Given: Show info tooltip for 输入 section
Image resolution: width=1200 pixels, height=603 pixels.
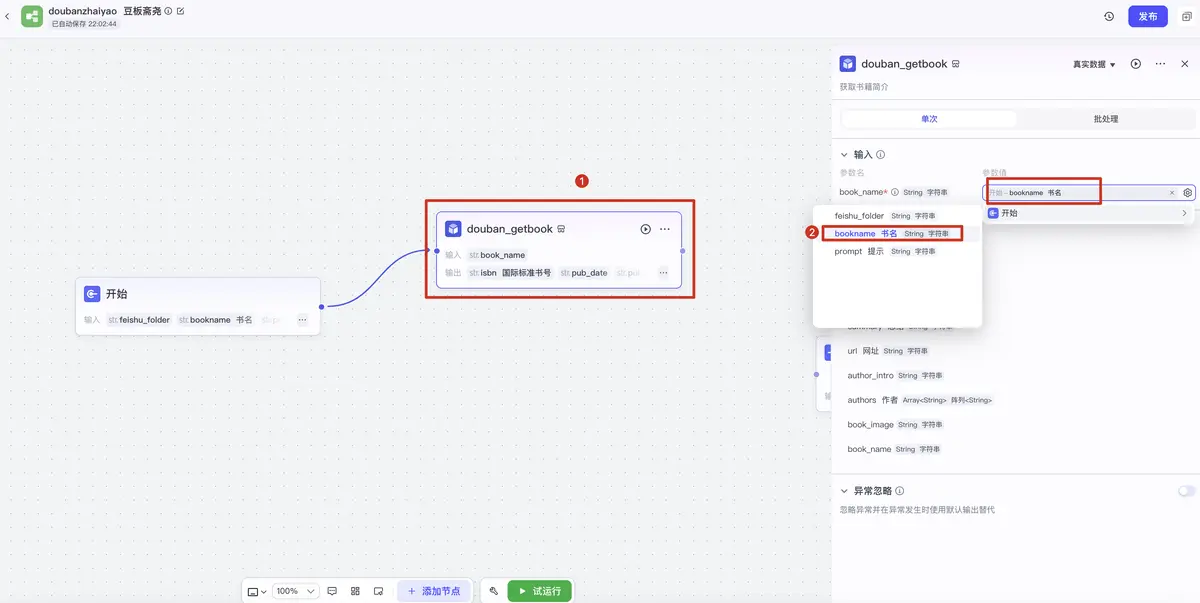Looking at the screenshot, I should point(880,155).
